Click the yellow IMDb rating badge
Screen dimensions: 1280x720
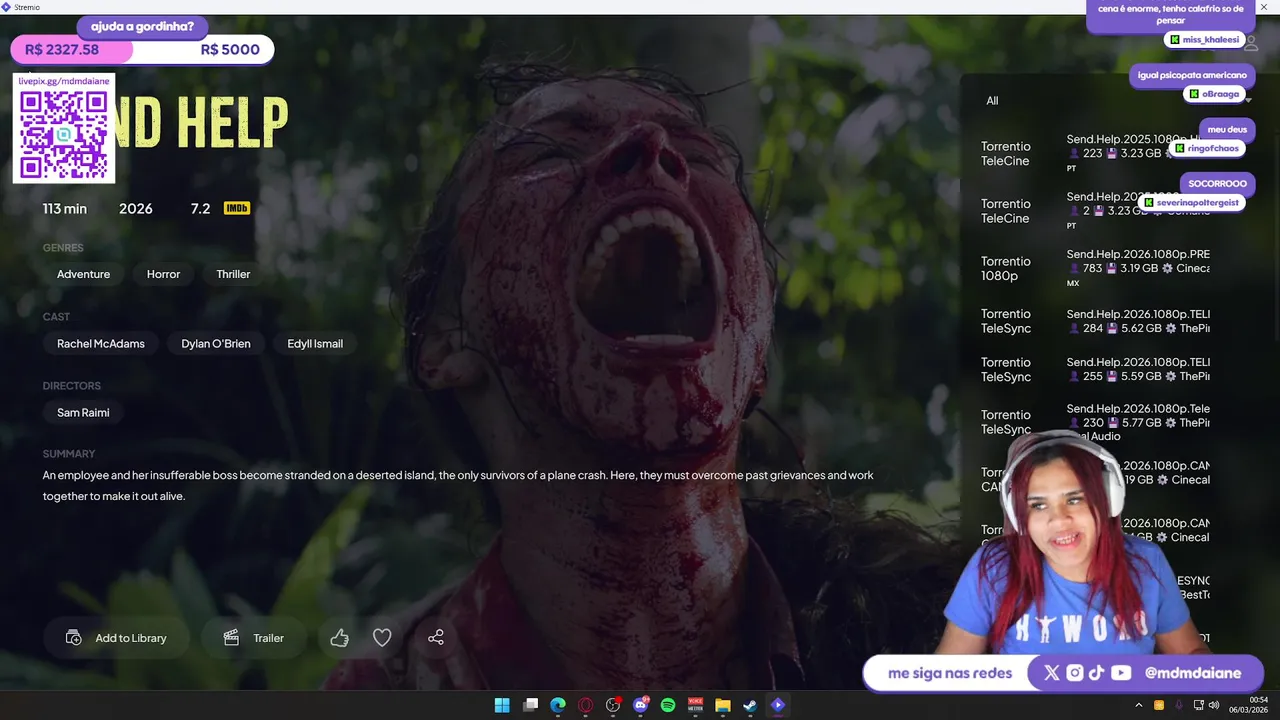237,209
